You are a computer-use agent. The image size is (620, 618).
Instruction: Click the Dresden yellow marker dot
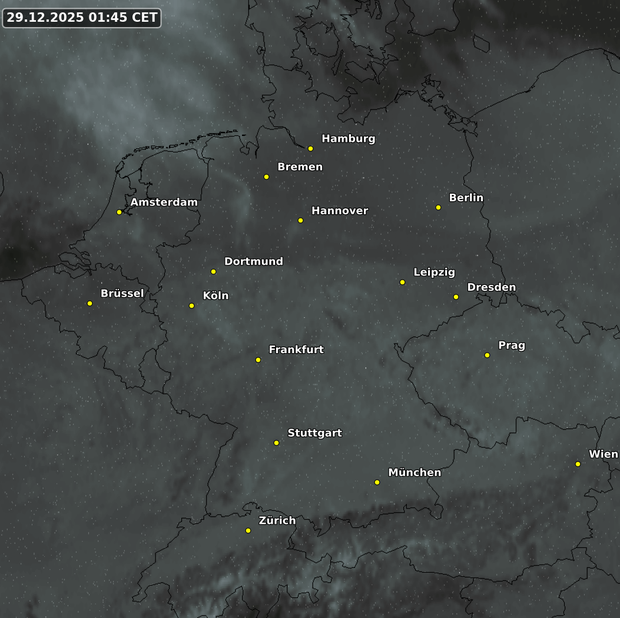click(x=456, y=297)
